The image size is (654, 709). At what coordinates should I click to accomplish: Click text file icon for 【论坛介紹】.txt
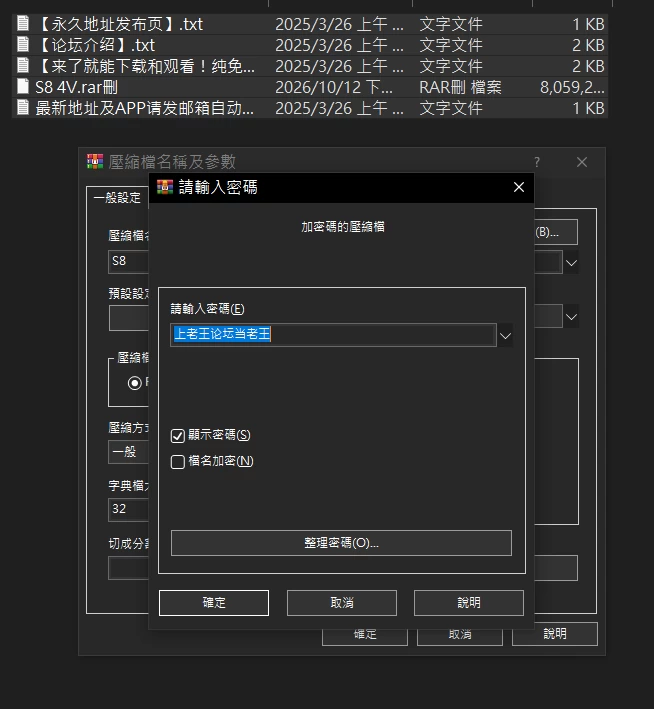(23, 44)
